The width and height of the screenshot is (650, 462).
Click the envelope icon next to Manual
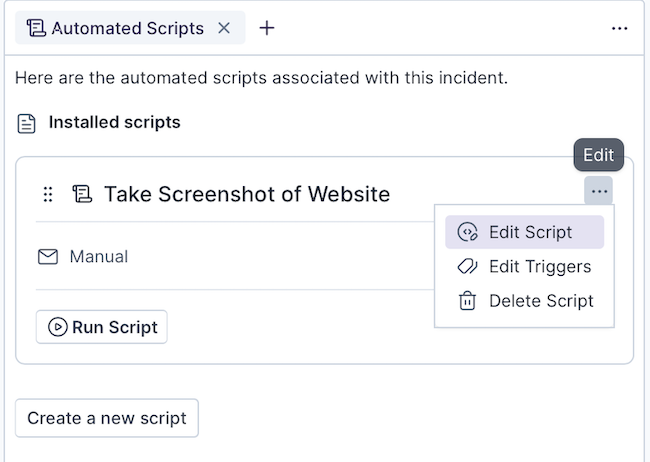click(47, 257)
